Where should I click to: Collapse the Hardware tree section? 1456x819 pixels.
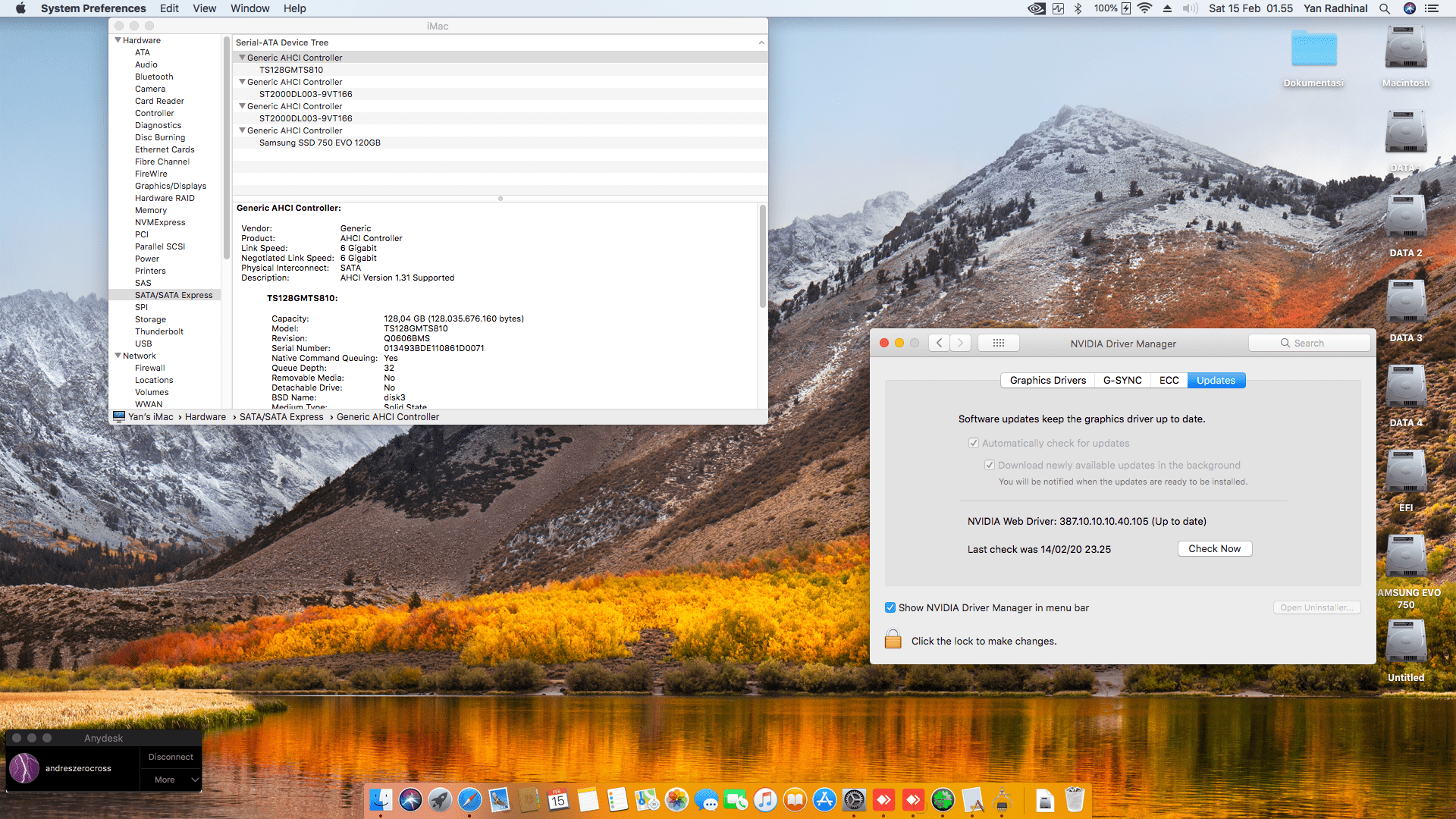pyautogui.click(x=118, y=40)
